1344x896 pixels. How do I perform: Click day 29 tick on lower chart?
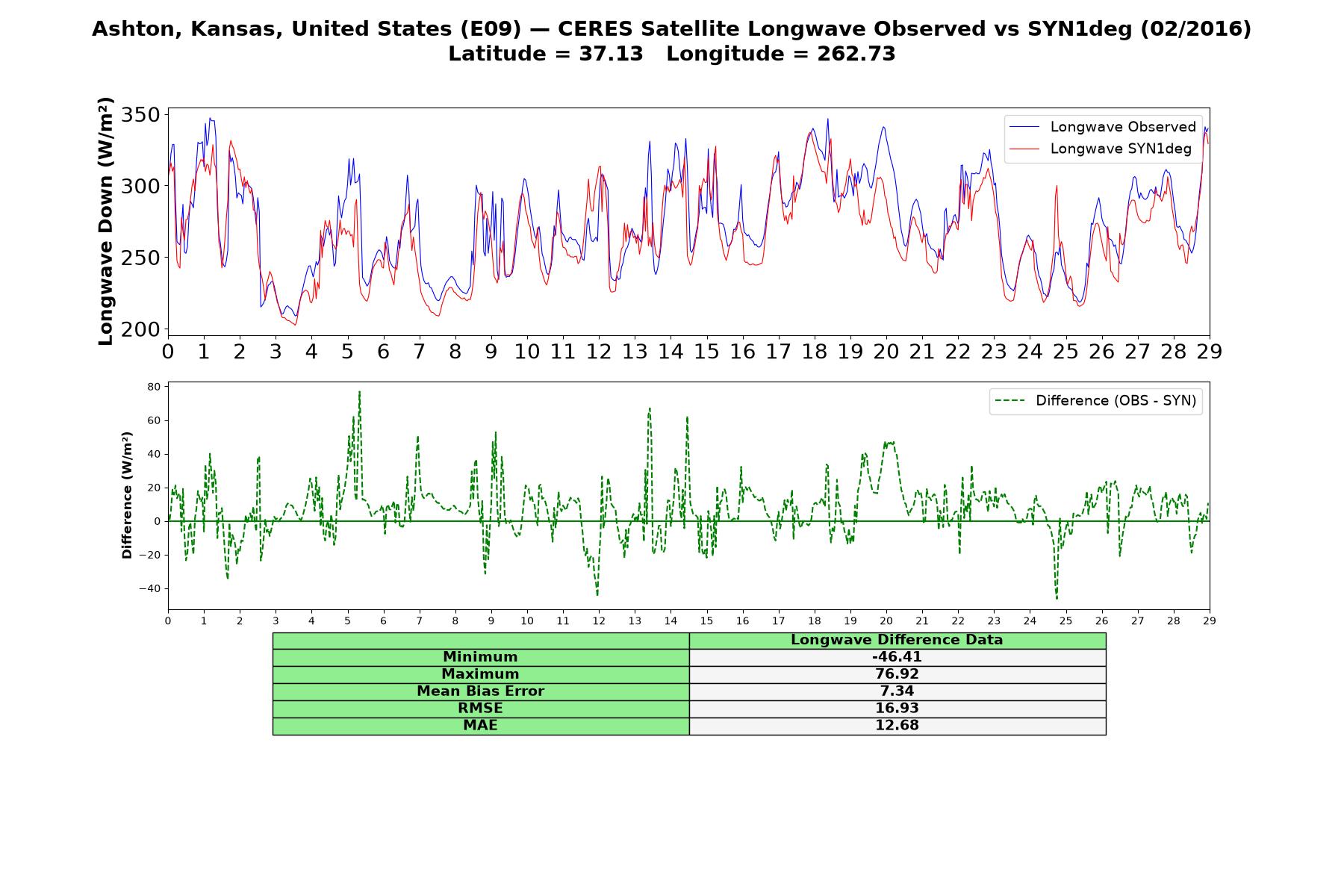(x=1210, y=621)
